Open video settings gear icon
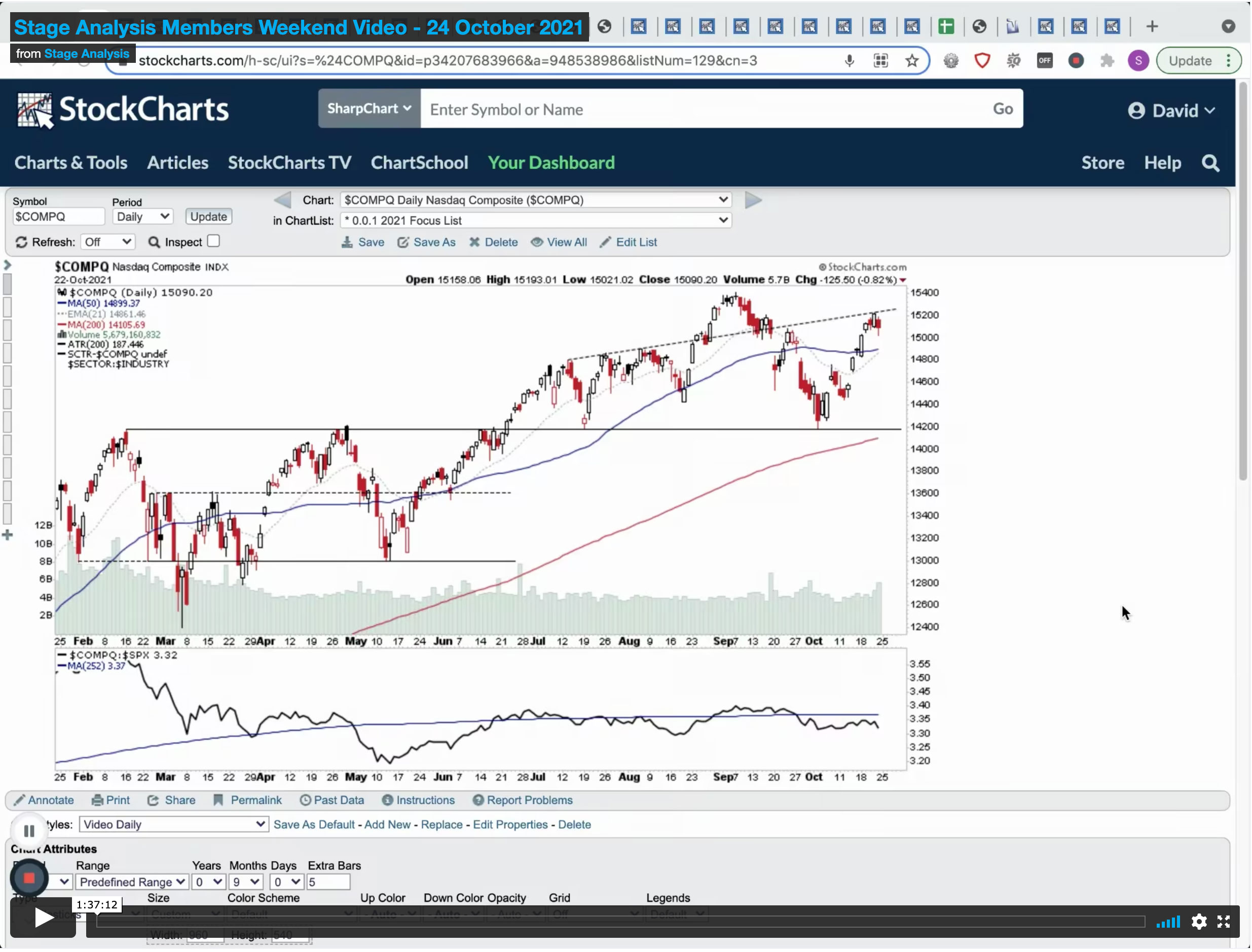Viewport: 1252px width, 952px height. coord(1198,922)
